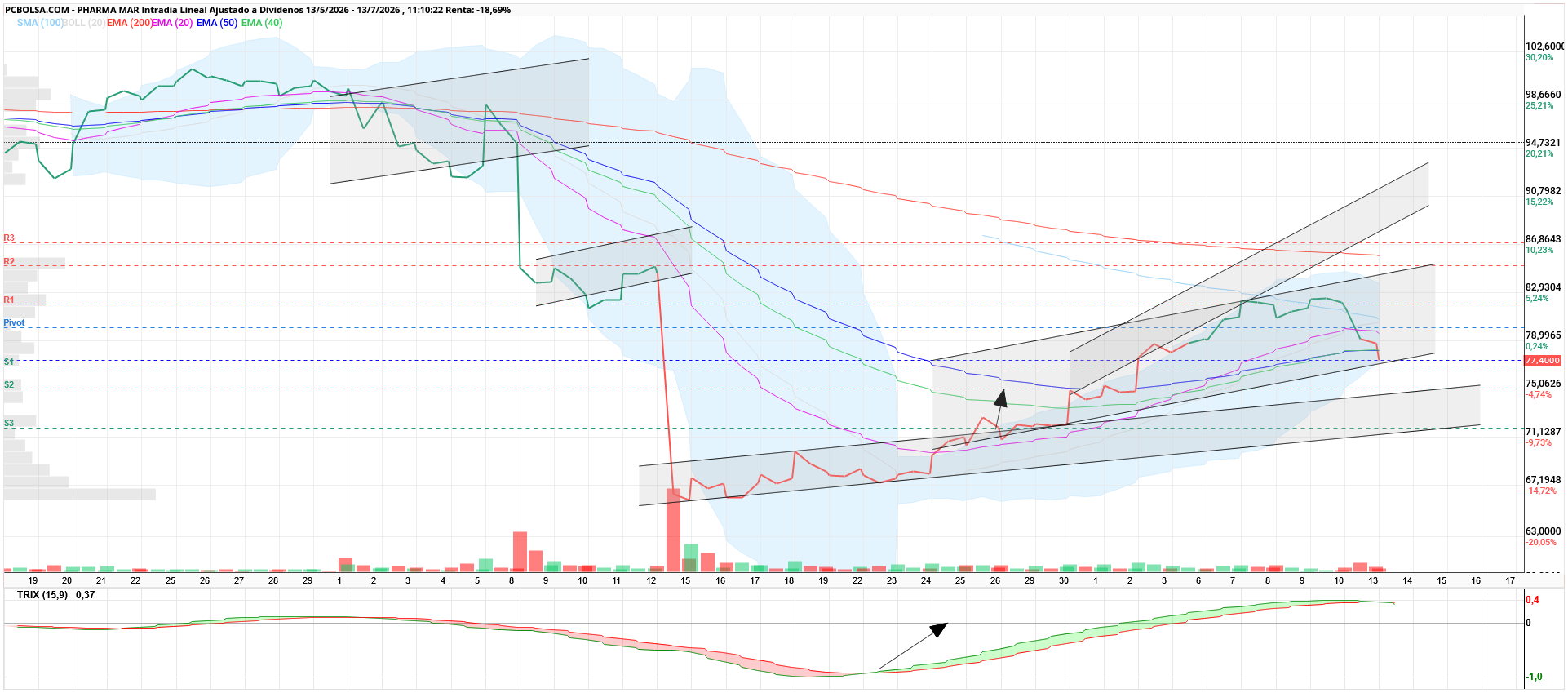Select the EMA (200) red legend label
The width and height of the screenshot is (1568, 693).
[x=129, y=23]
